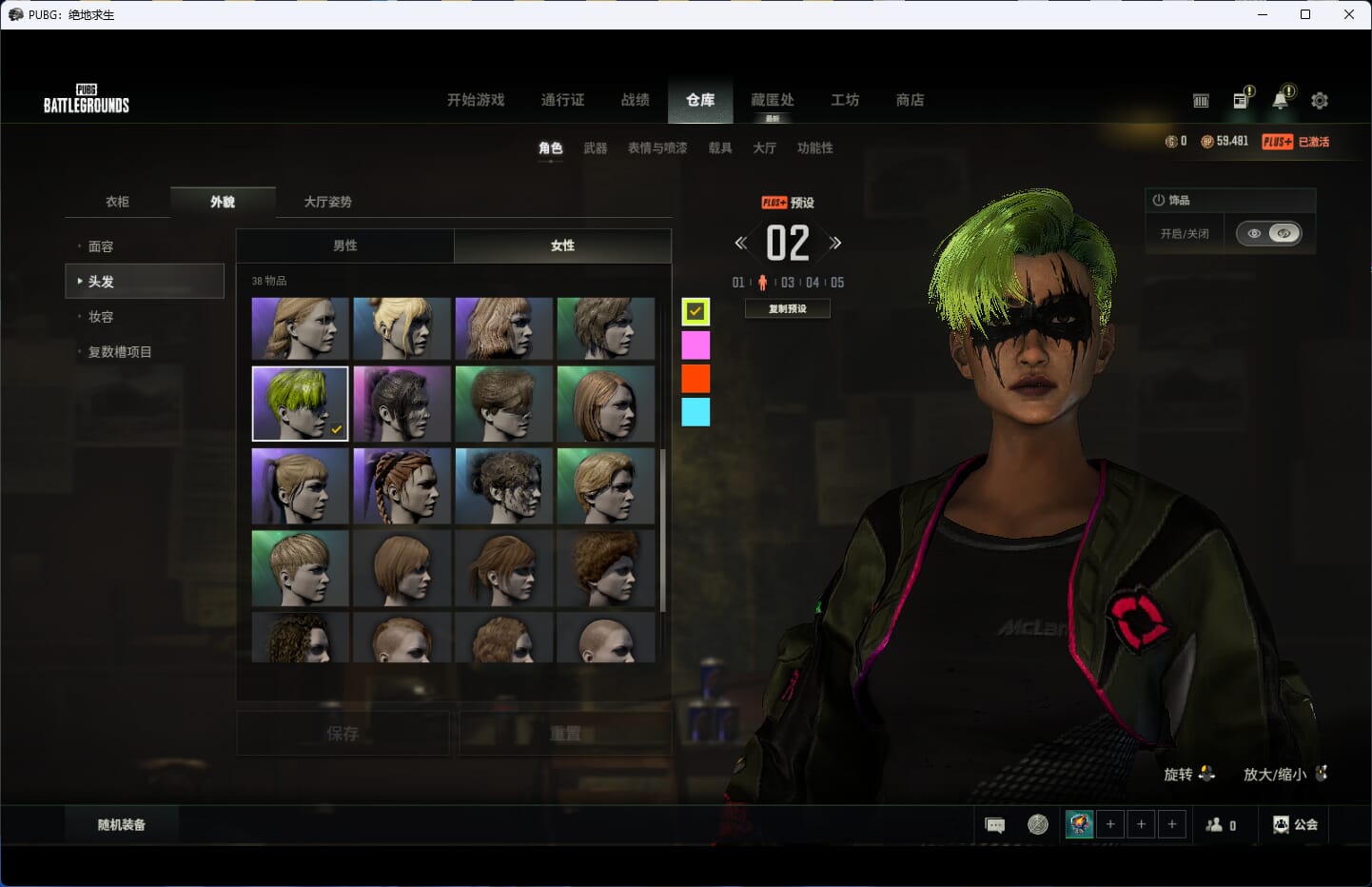Click the 重置 reset button
This screenshot has width=1372, height=887.
coord(565,734)
